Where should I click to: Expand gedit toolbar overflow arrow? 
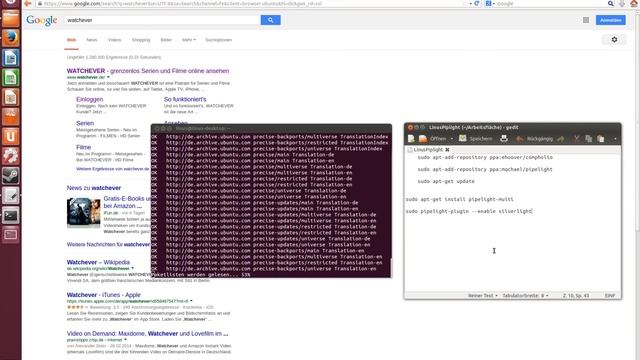point(615,139)
